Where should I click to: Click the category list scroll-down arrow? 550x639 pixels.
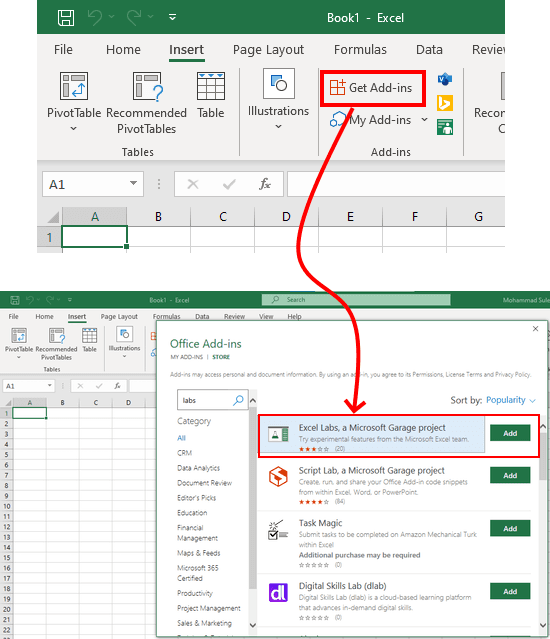tap(253, 625)
